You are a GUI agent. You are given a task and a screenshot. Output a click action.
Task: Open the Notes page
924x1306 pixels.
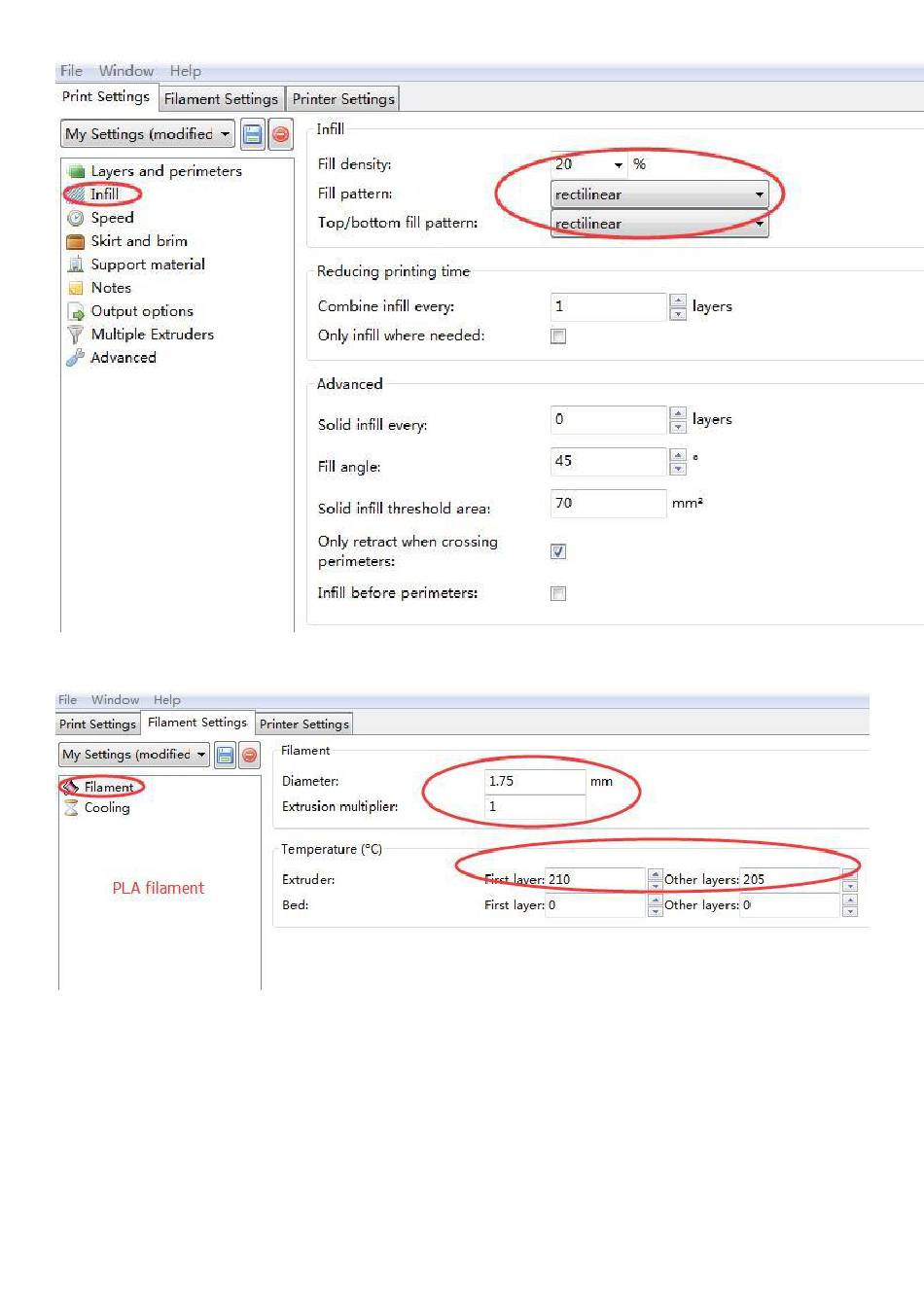coord(111,288)
